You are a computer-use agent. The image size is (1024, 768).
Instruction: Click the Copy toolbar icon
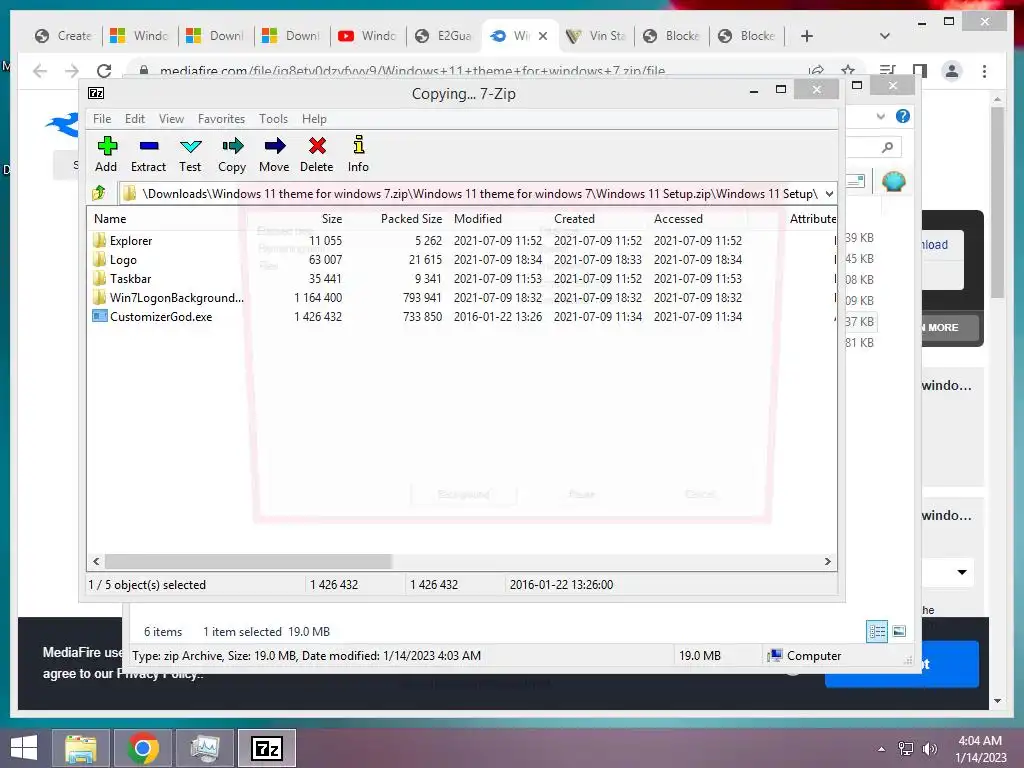tap(232, 155)
